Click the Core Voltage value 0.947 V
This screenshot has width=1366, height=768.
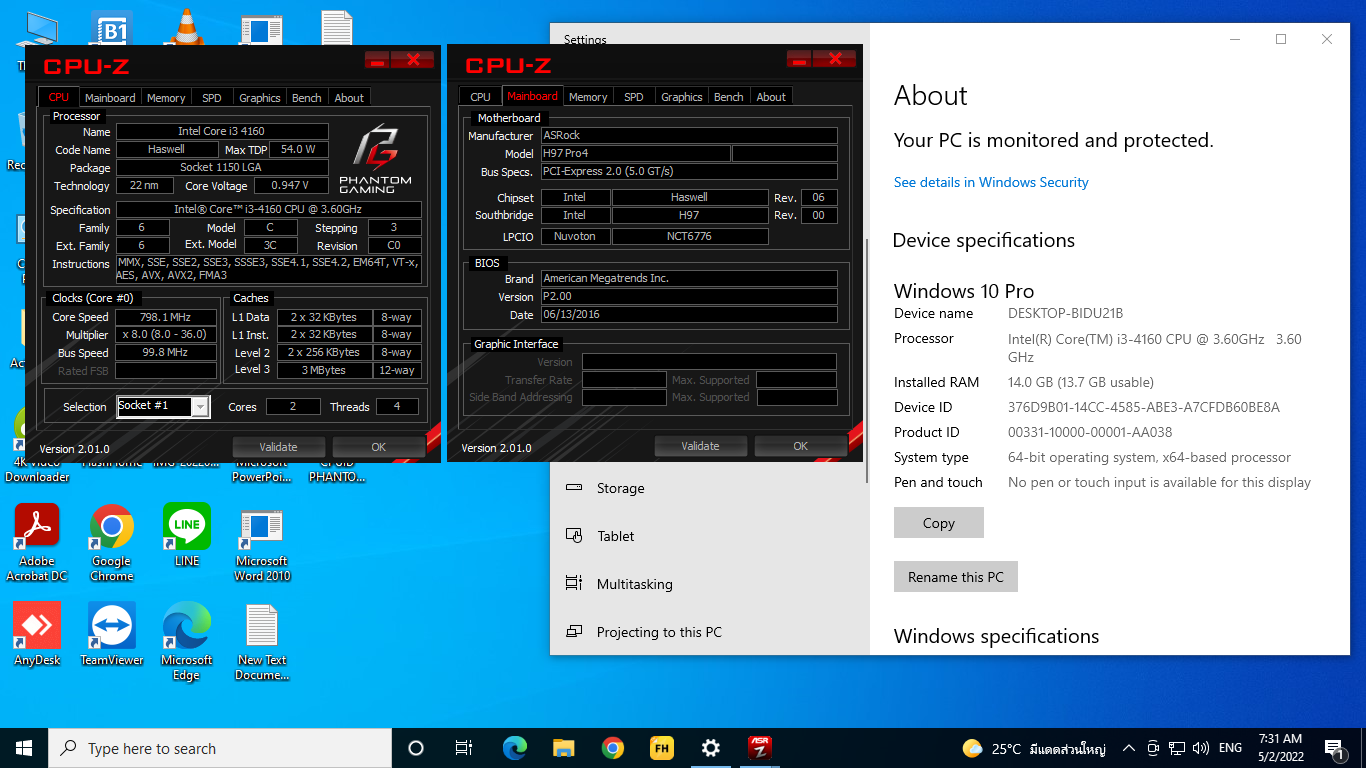(x=291, y=185)
